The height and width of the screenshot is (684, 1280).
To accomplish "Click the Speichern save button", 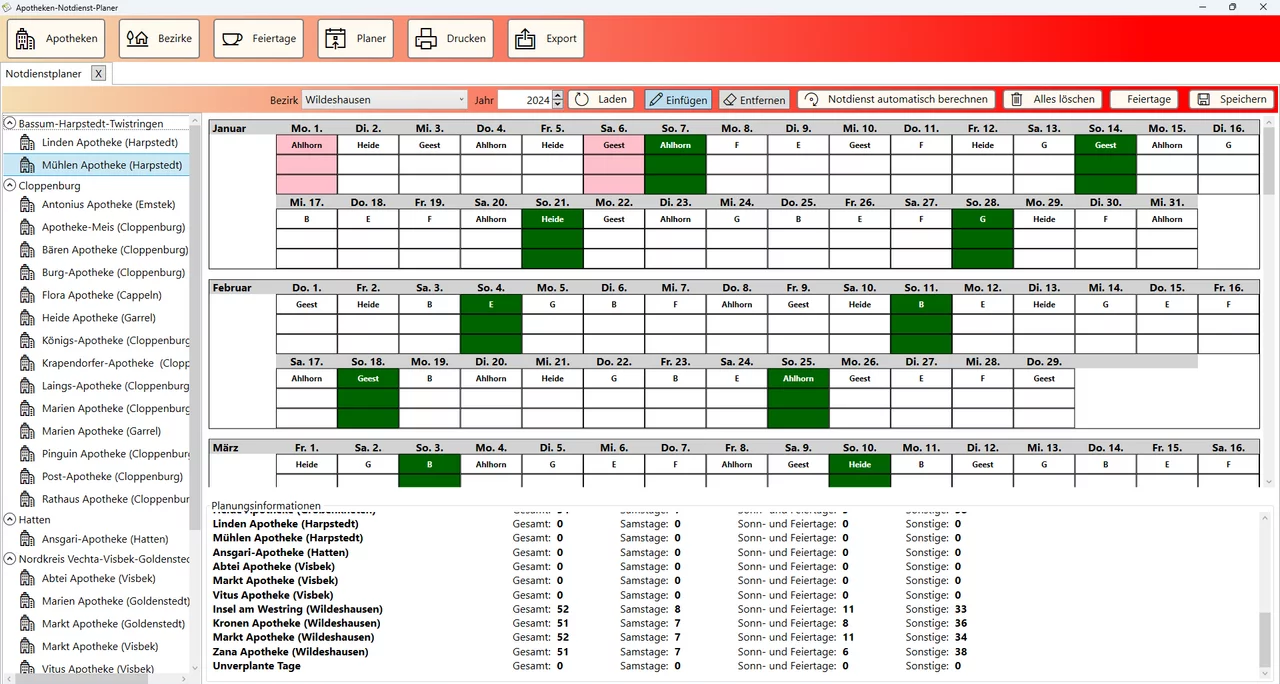I will (1232, 99).
